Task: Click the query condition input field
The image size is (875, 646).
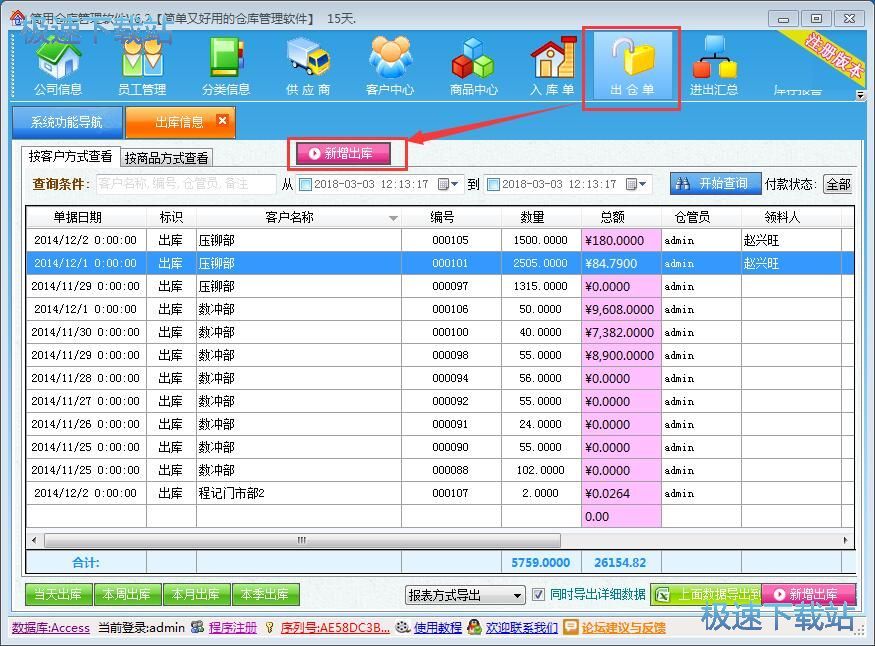Action: pyautogui.click(x=186, y=184)
